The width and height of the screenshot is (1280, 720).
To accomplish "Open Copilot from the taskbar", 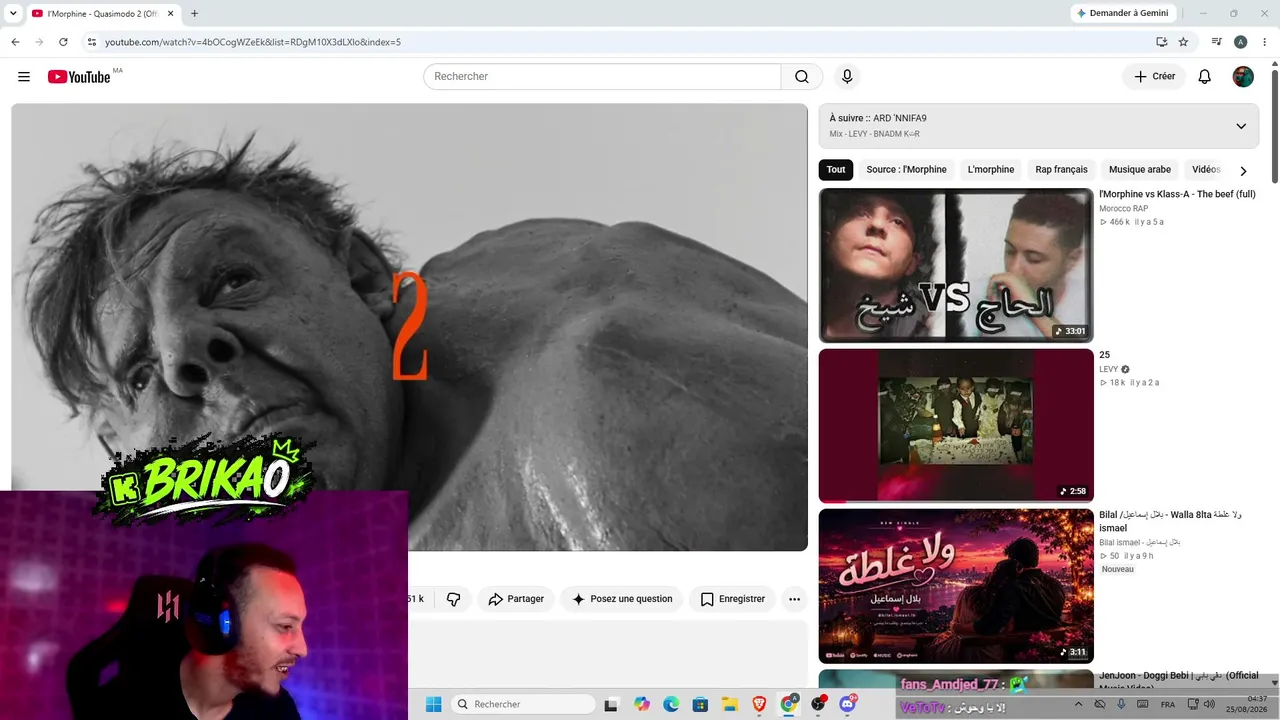I will point(642,705).
